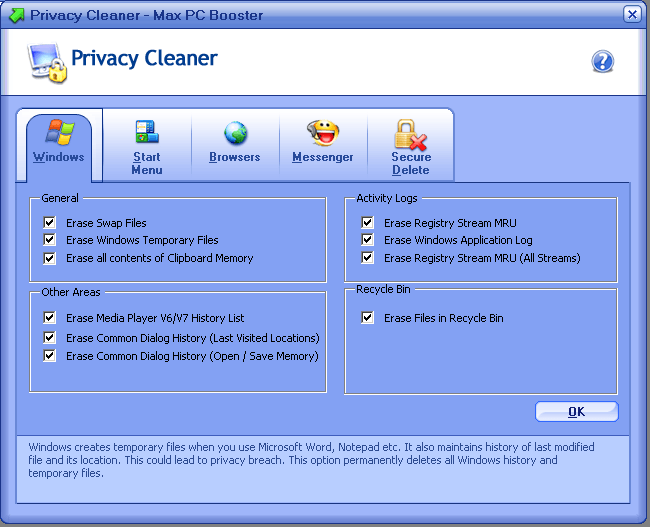Switch to the Start Menu tab
The height and width of the screenshot is (527, 650).
pyautogui.click(x=147, y=146)
